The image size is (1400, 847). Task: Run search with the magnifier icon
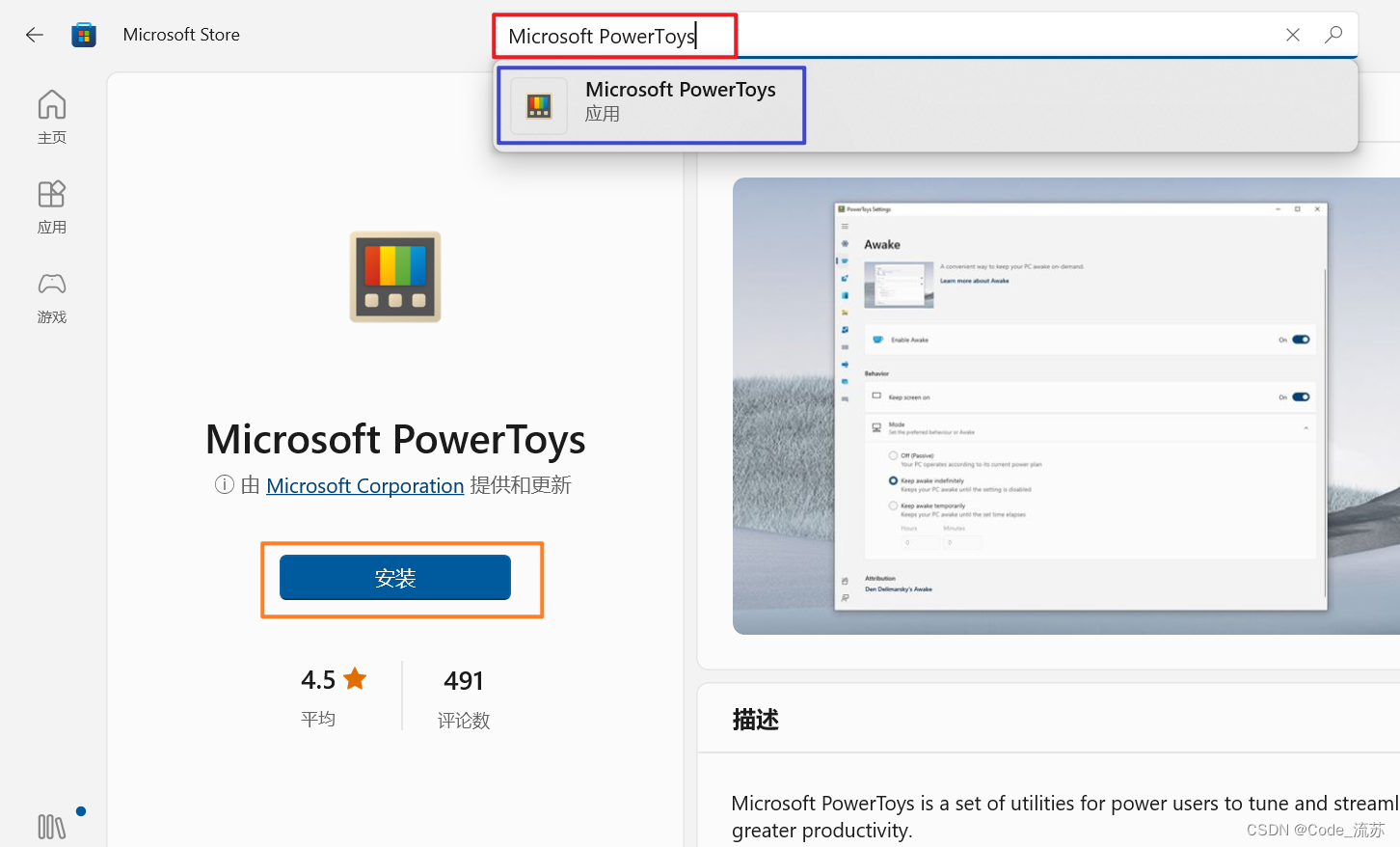(1333, 35)
